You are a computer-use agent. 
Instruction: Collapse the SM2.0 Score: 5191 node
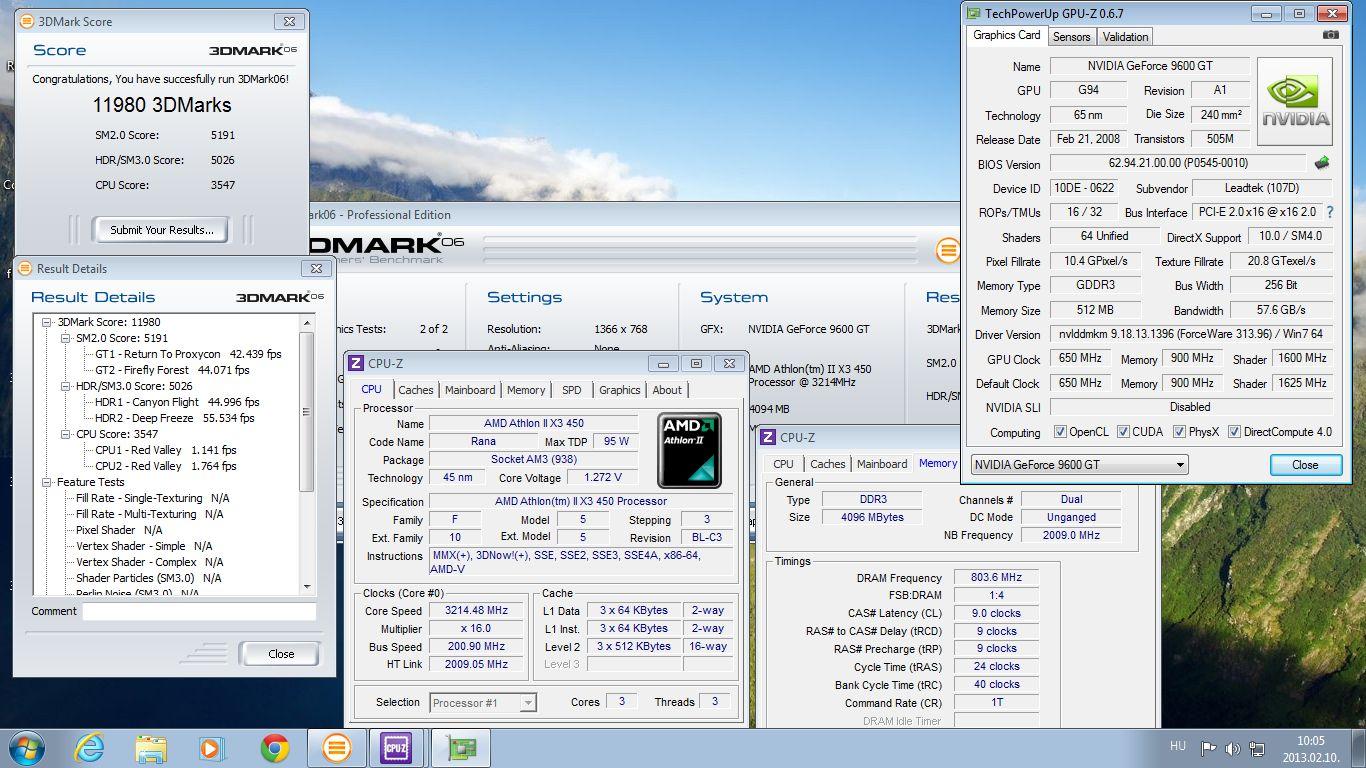click(x=66, y=338)
